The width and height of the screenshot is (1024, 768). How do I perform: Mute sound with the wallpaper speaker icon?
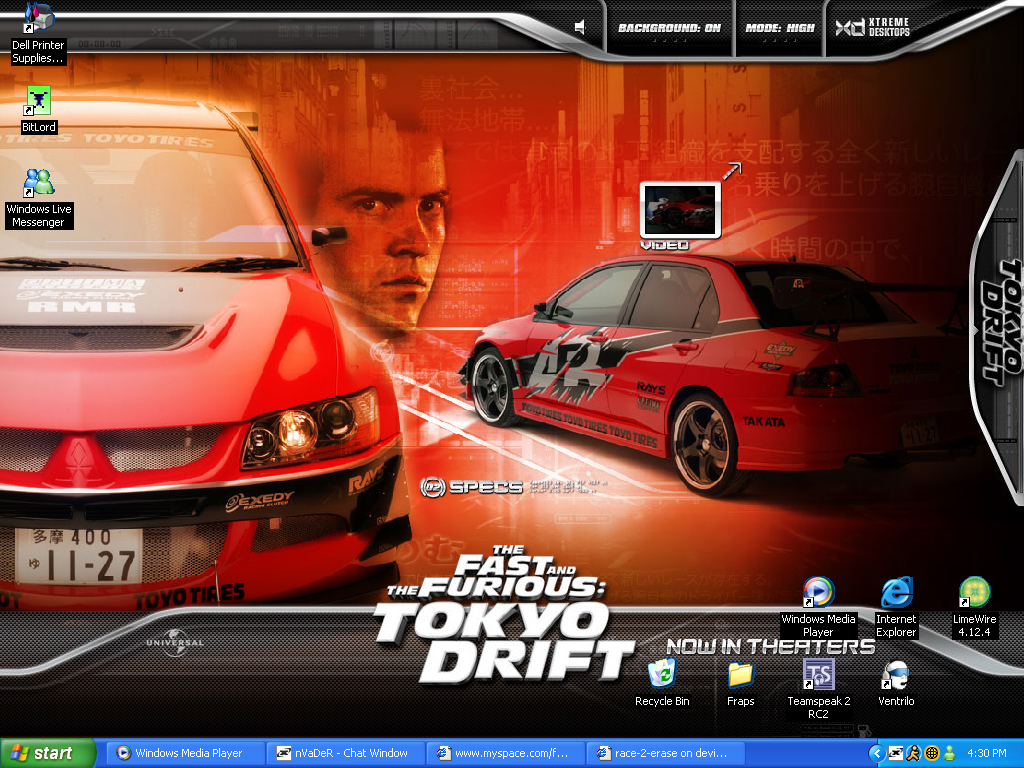click(579, 27)
